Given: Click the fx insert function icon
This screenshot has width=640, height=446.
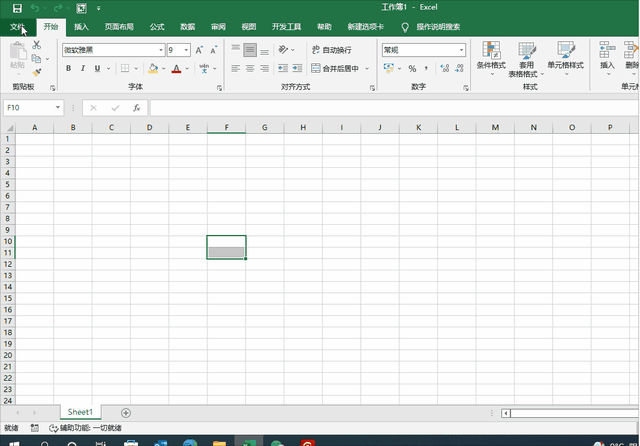Looking at the screenshot, I should [136, 108].
